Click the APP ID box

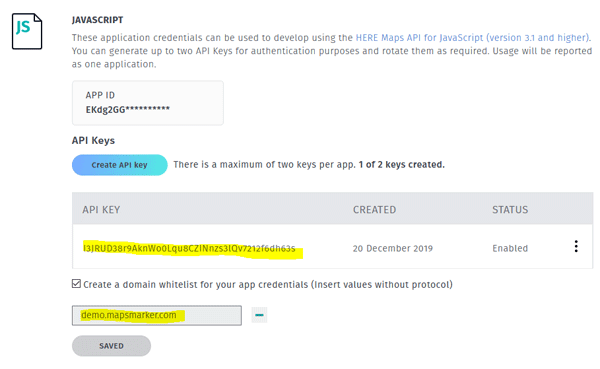coord(148,103)
